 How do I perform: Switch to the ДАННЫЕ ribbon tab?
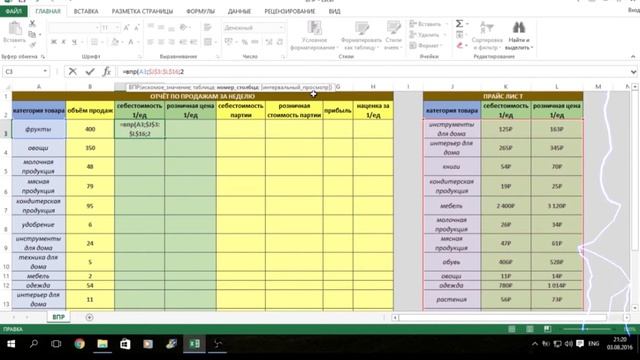(239, 11)
